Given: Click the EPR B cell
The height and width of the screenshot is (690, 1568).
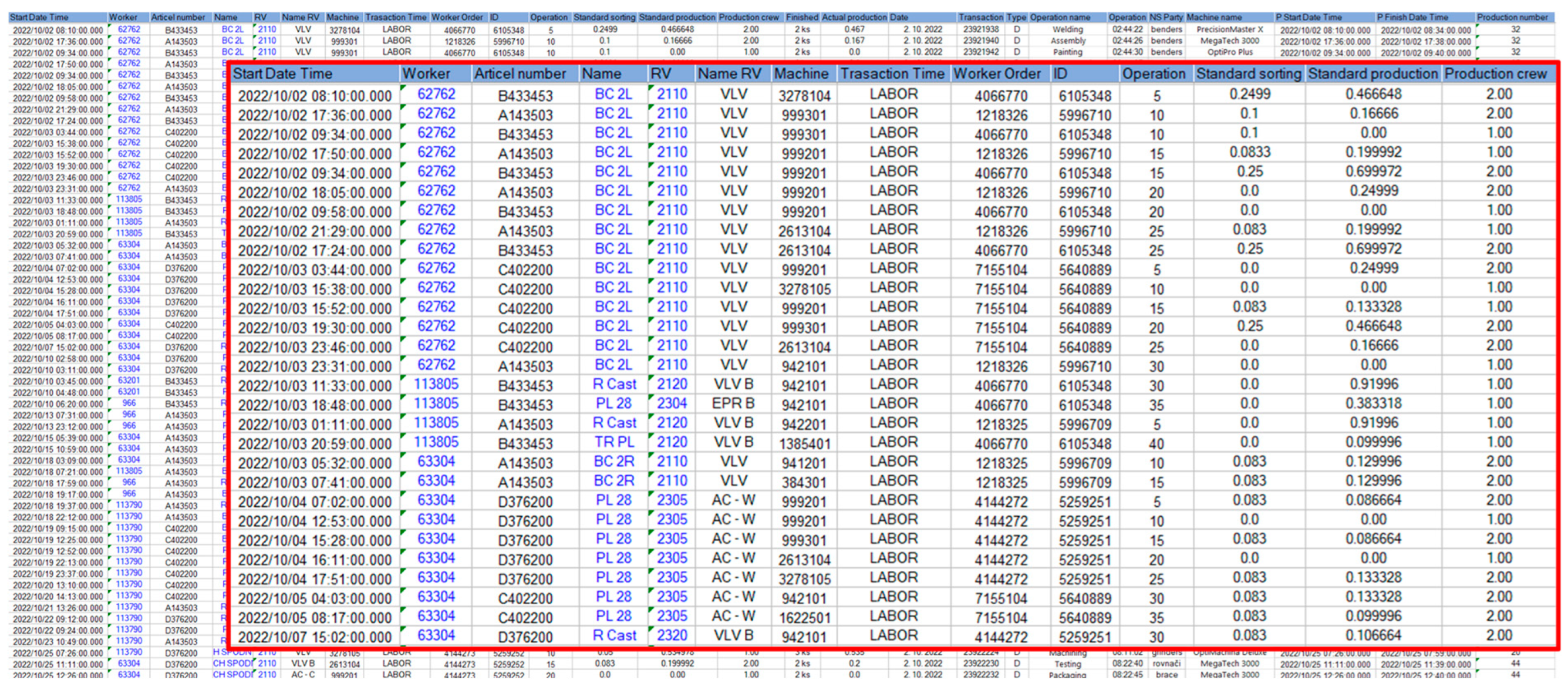Looking at the screenshot, I should pos(733,403).
